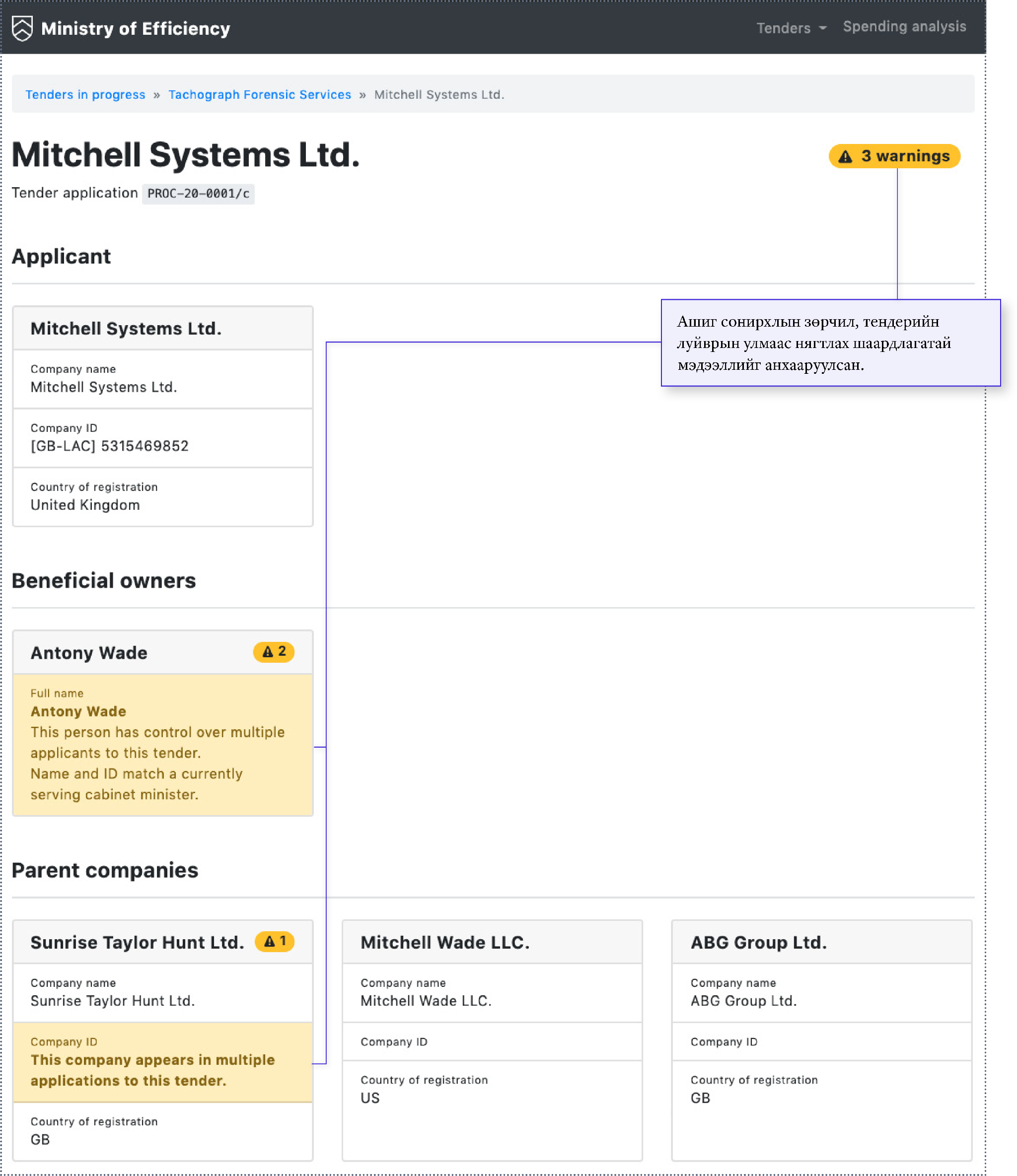
Task: Select the PROC-20-0001/c tender code
Action: click(x=198, y=194)
